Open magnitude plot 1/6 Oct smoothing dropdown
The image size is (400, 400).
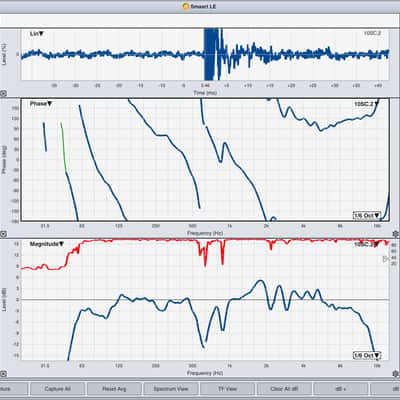(x=367, y=355)
